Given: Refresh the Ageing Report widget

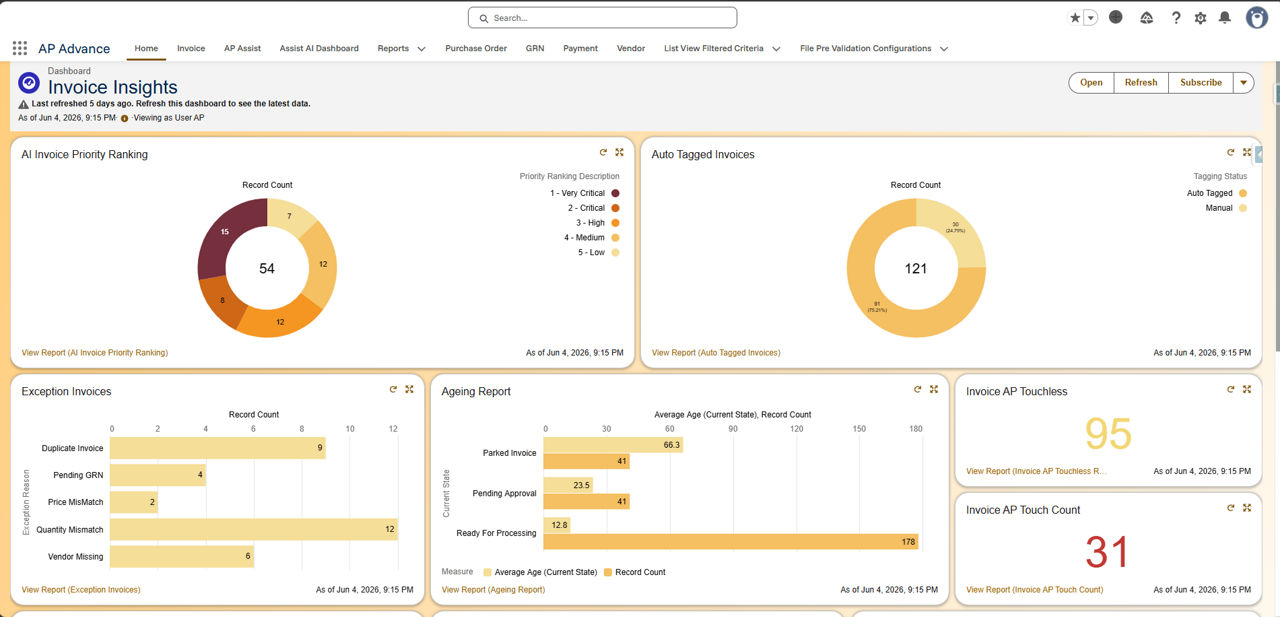Looking at the screenshot, I should [x=917, y=389].
